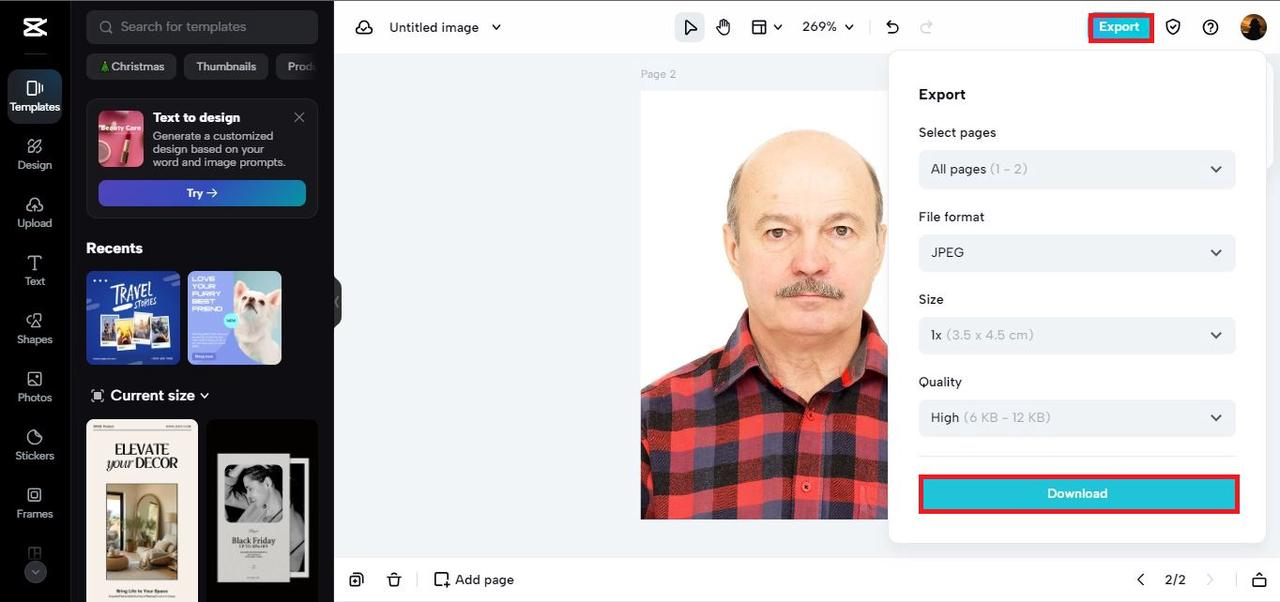Click the next page arrow
This screenshot has width=1280, height=602.
coord(1210,580)
